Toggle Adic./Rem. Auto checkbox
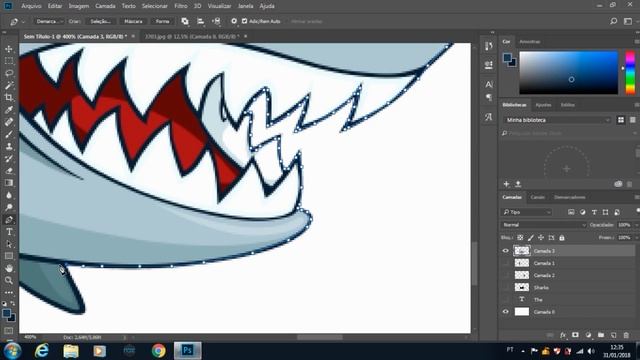This screenshot has width=640, height=360. (x=244, y=21)
